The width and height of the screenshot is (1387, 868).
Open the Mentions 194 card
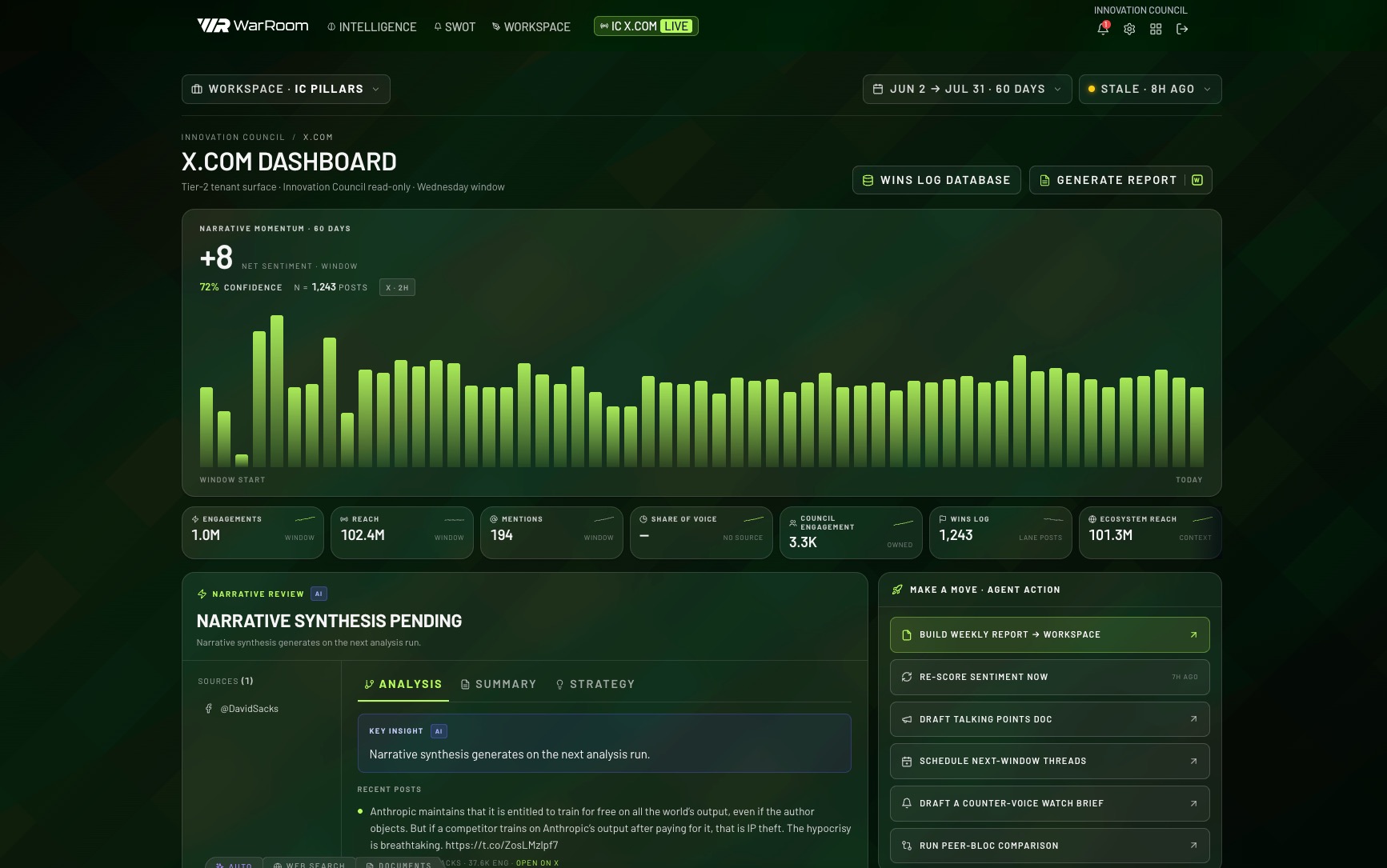[x=551, y=532]
